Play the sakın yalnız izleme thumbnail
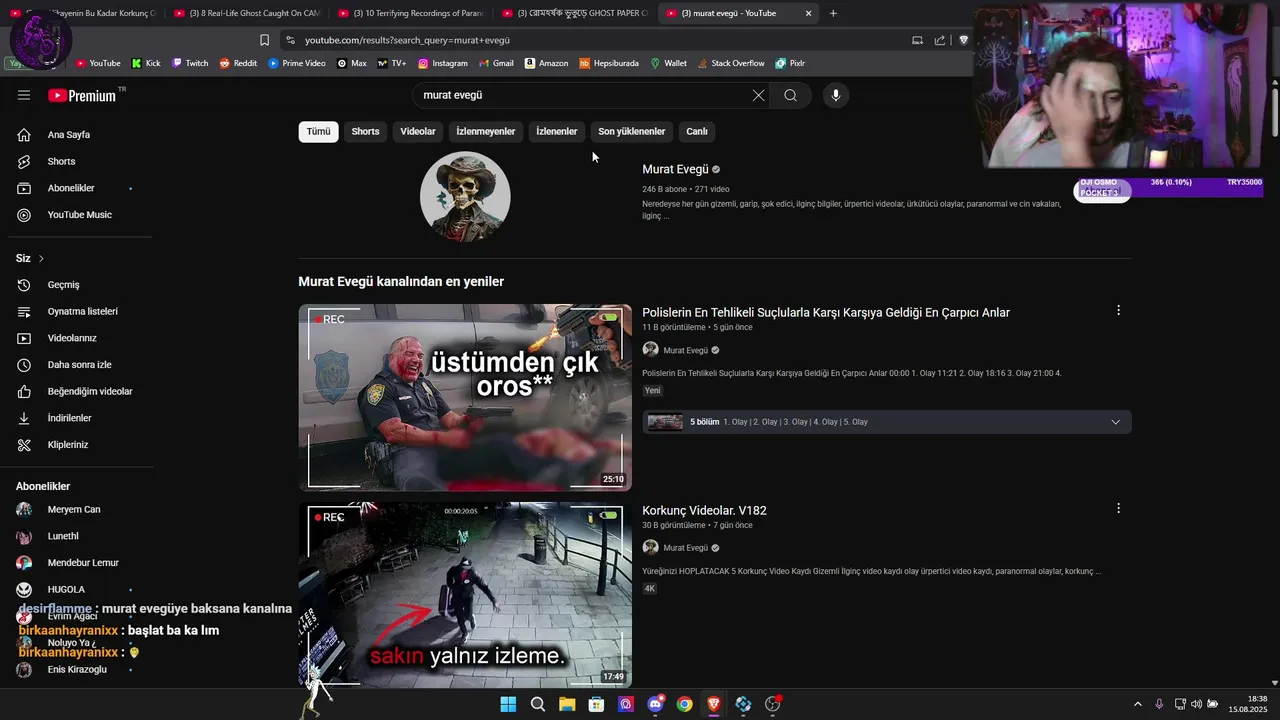Screen dimensions: 1280x720 click(x=465, y=595)
